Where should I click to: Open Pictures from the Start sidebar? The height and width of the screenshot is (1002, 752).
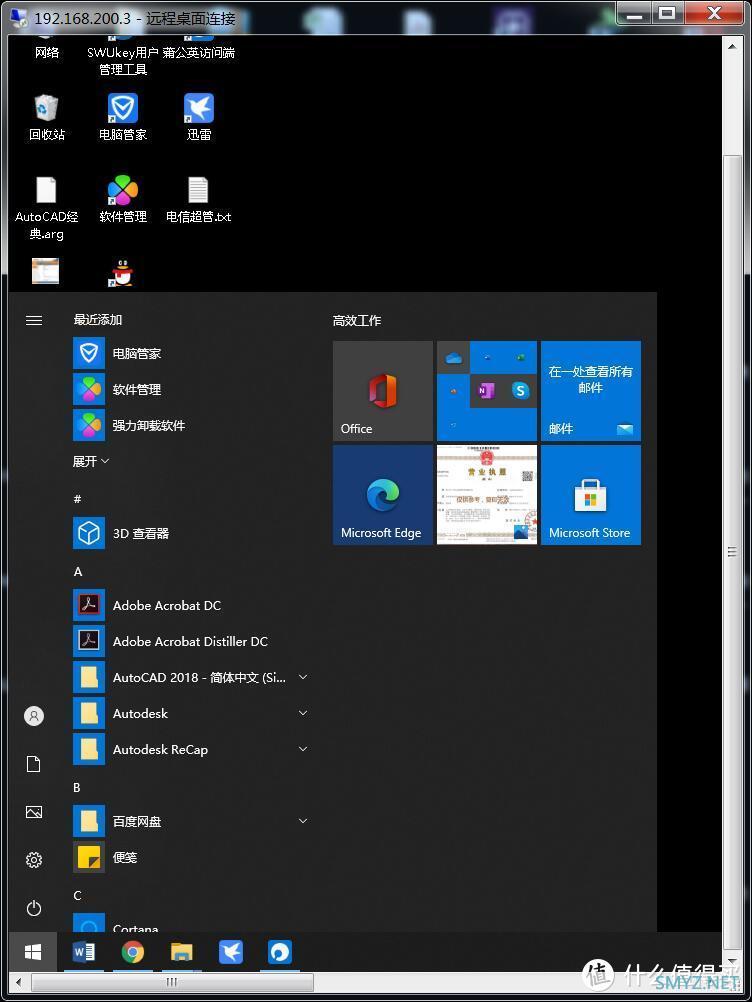(34, 812)
